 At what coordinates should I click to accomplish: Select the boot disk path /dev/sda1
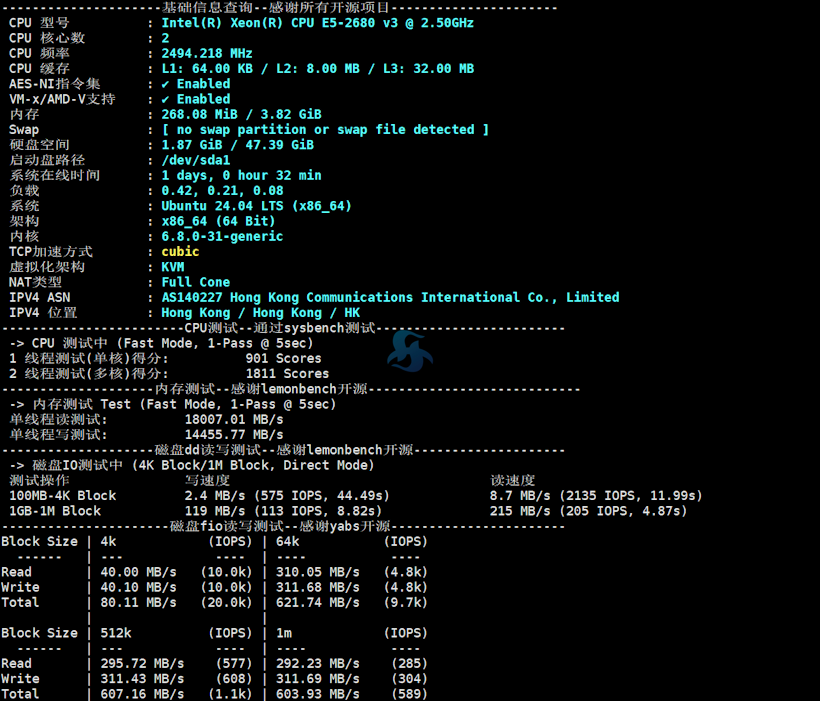(x=195, y=160)
